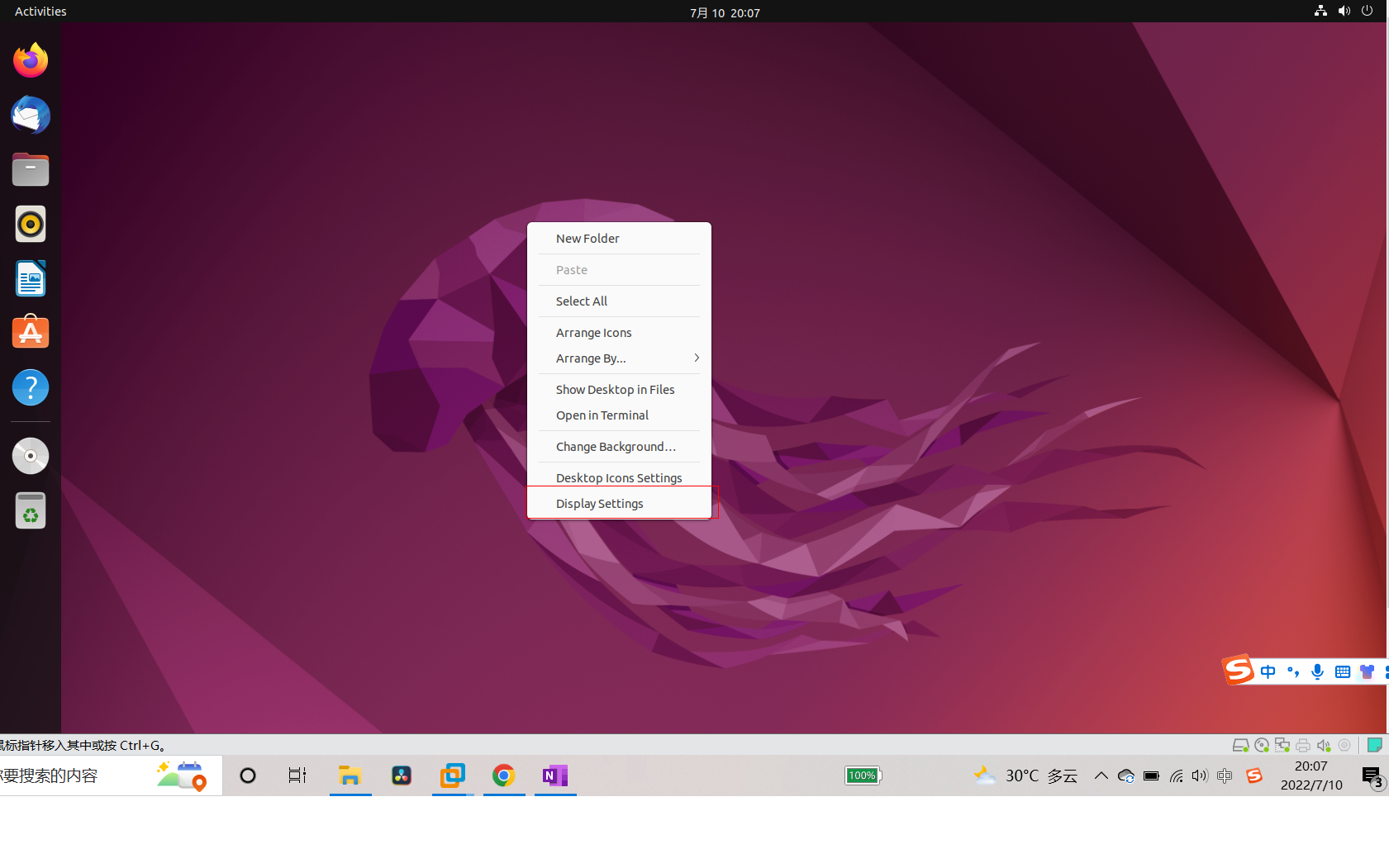Open Rhythmbox music player
Viewport: 1389px width, 868px height.
pos(30,224)
